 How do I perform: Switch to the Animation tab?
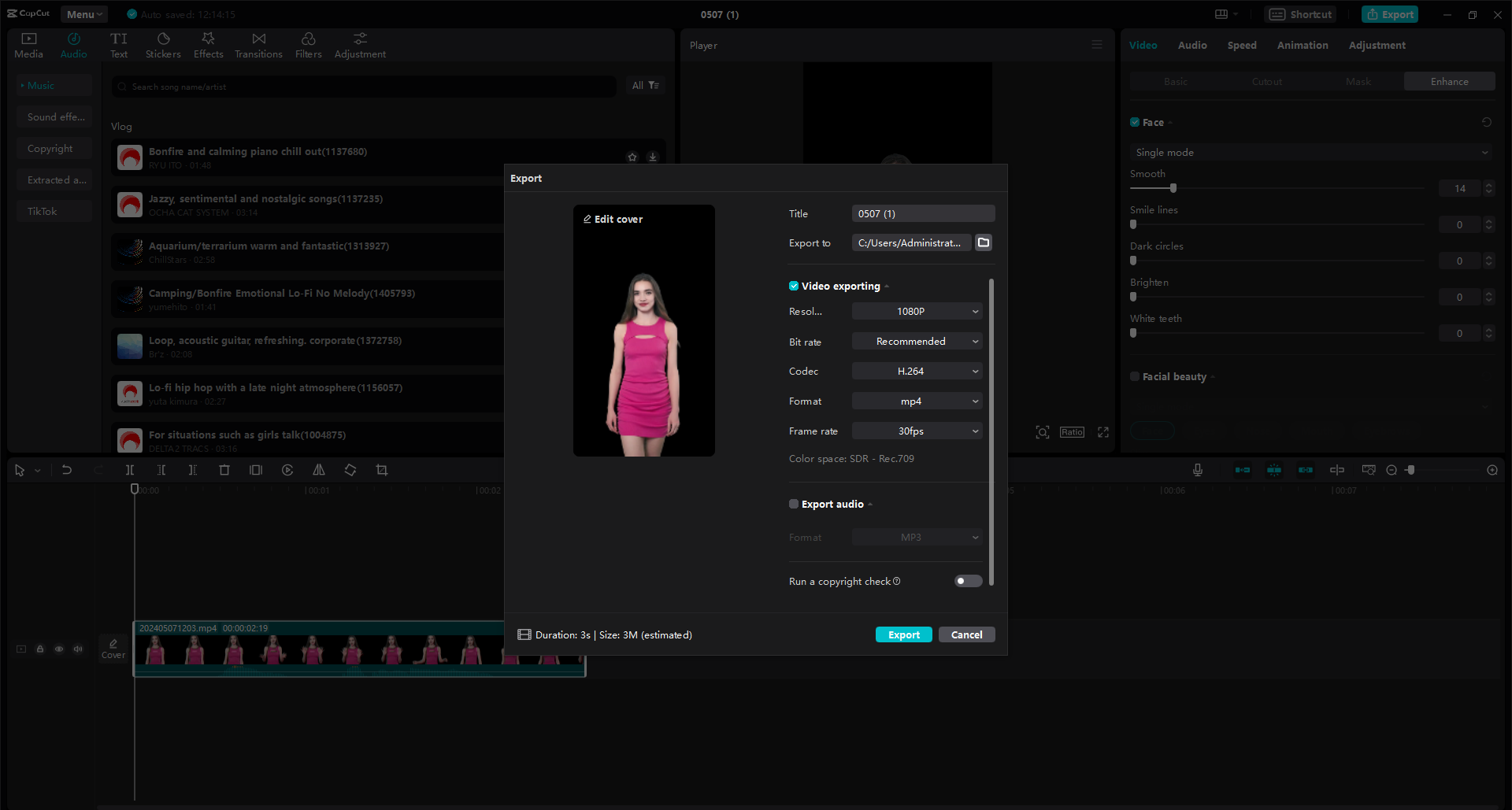pyautogui.click(x=1303, y=45)
